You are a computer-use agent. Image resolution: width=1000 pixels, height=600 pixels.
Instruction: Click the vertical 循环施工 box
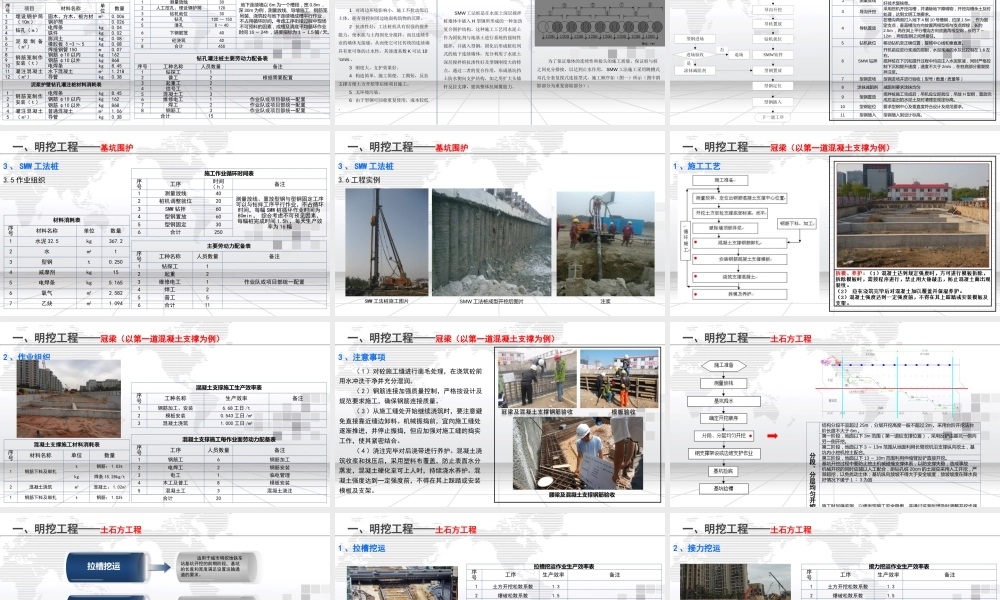point(686,240)
